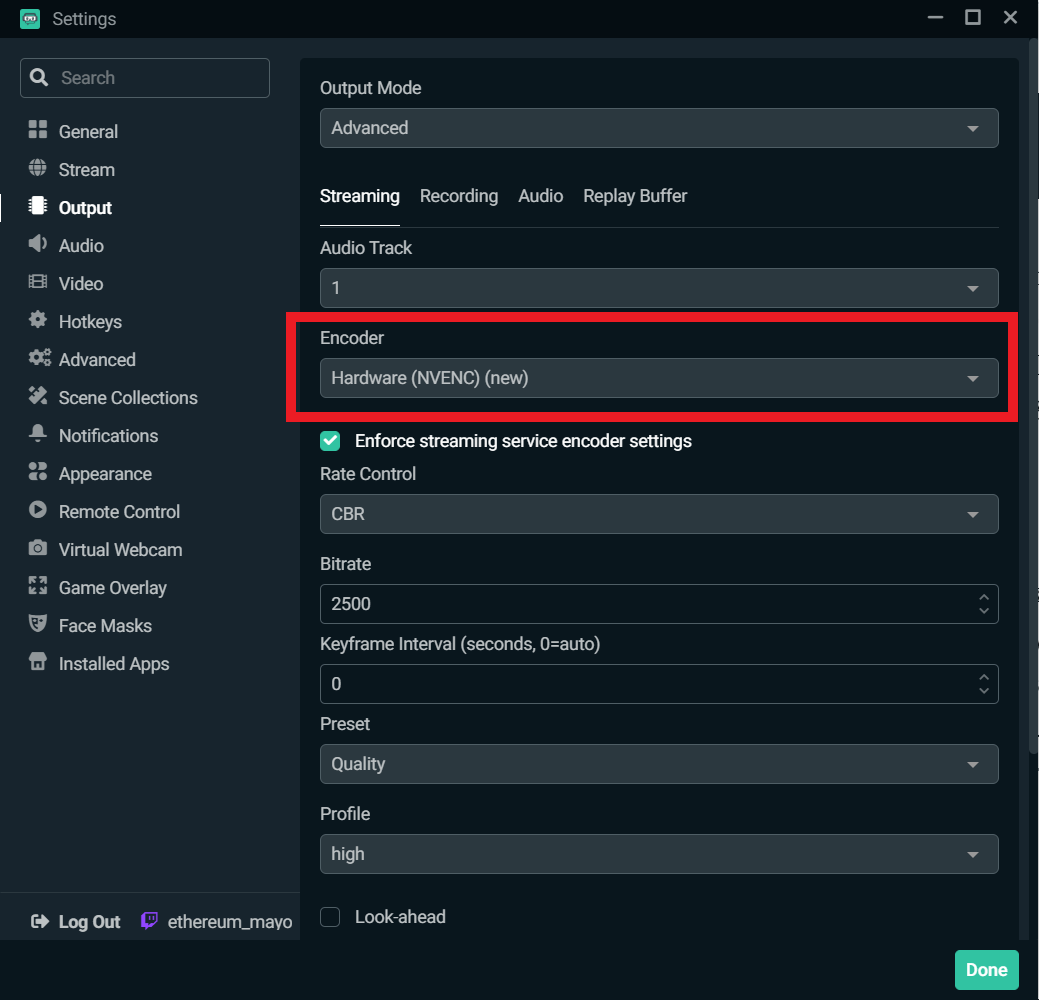Switch to the Recording tab
1039x1000 pixels.
tap(459, 196)
